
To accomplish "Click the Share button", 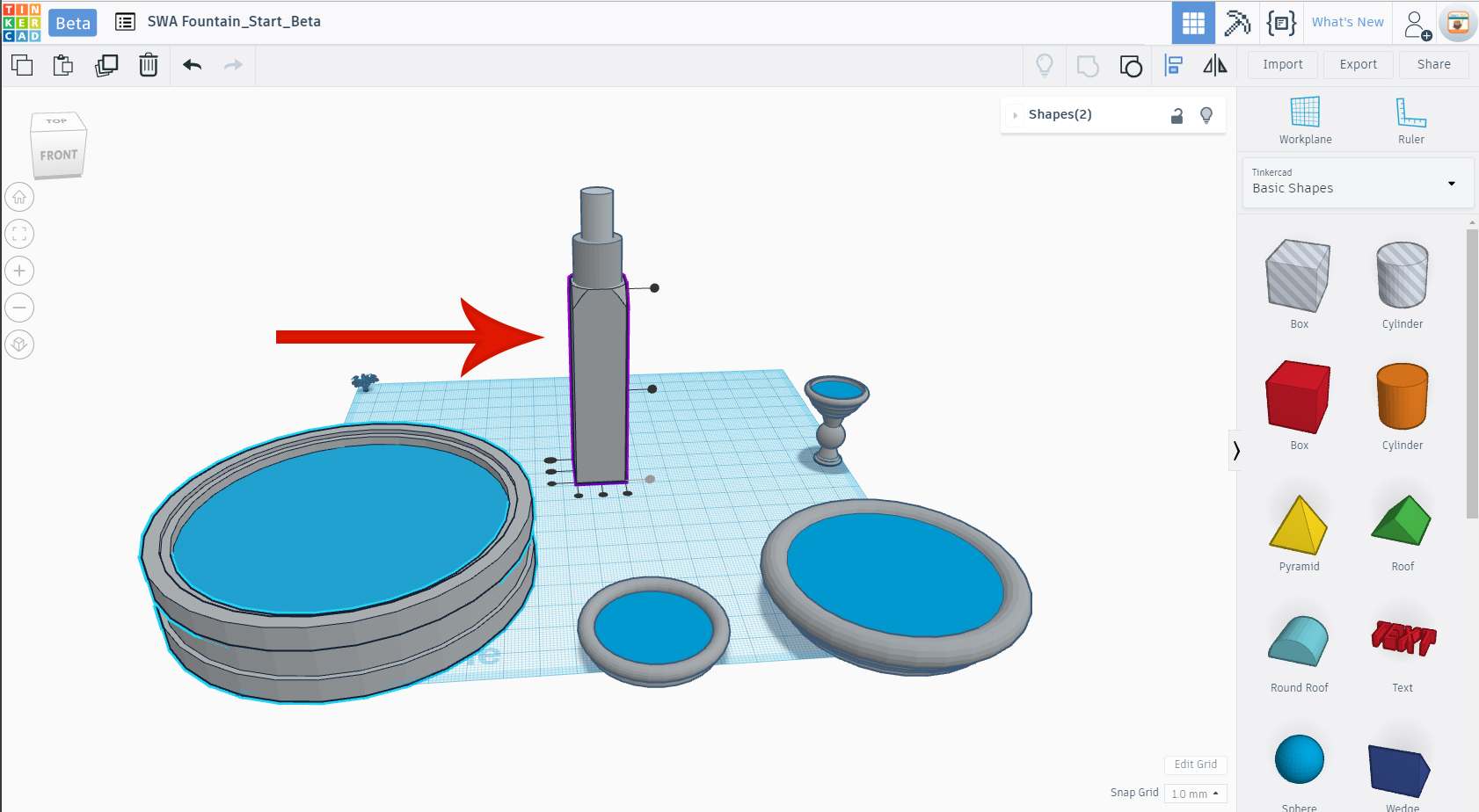I will click(x=1434, y=64).
